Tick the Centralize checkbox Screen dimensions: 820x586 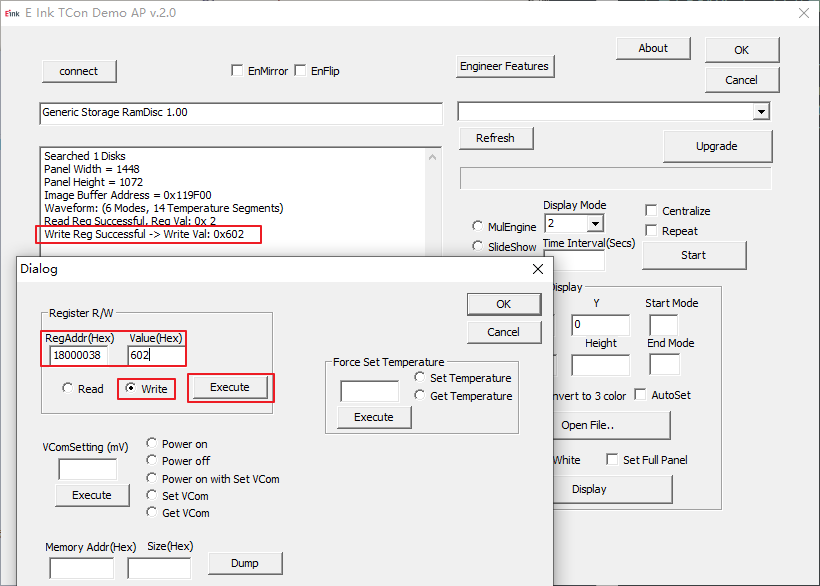(x=651, y=210)
